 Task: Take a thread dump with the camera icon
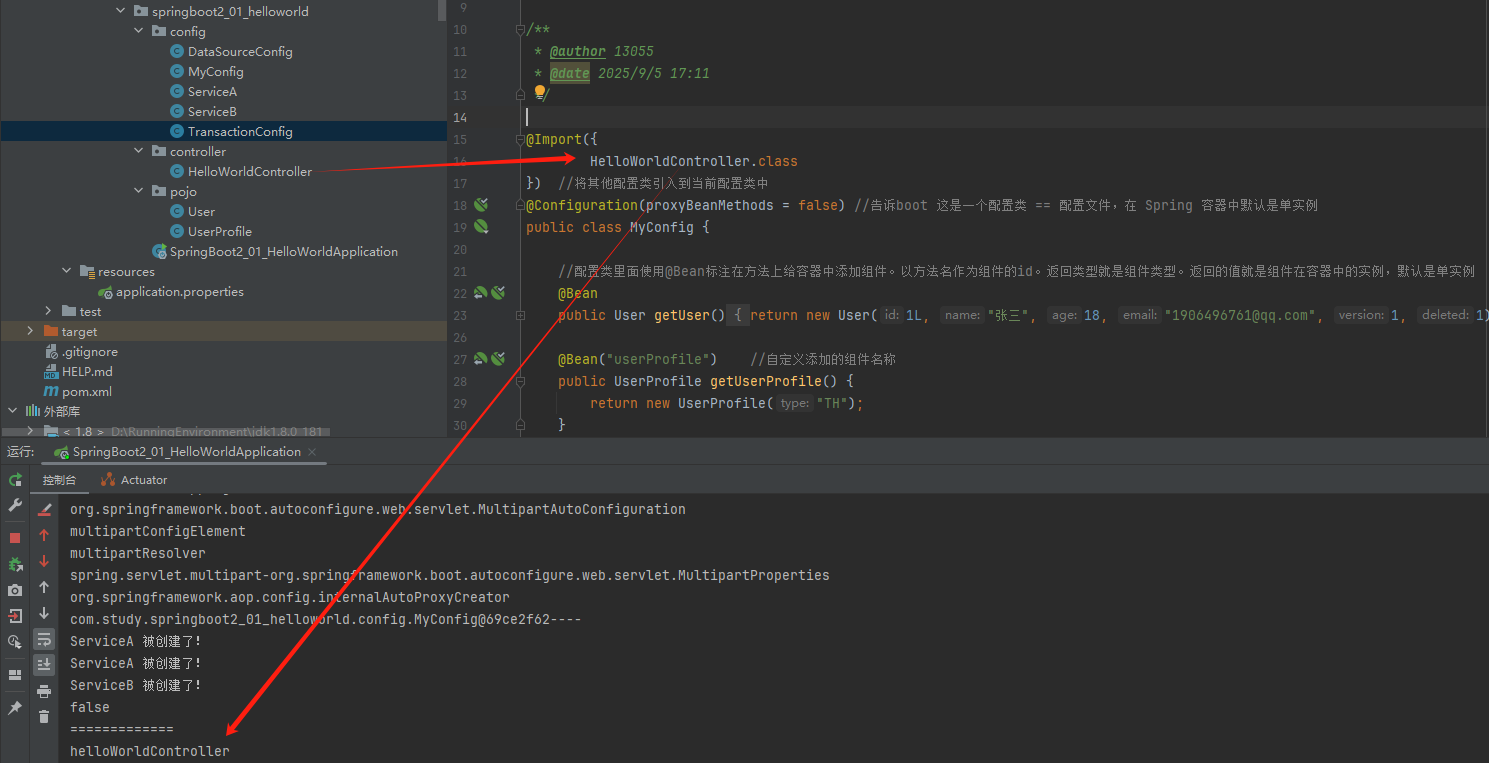pyautogui.click(x=15, y=591)
